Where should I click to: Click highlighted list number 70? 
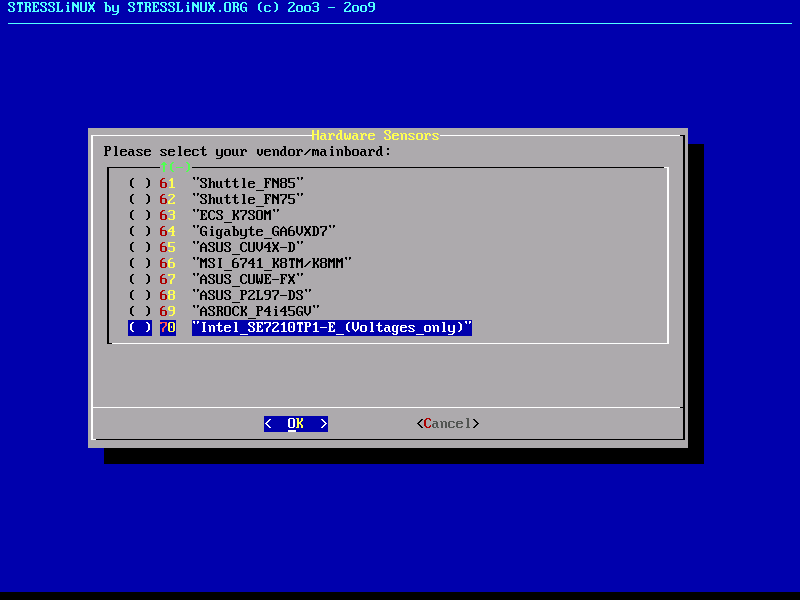click(168, 328)
